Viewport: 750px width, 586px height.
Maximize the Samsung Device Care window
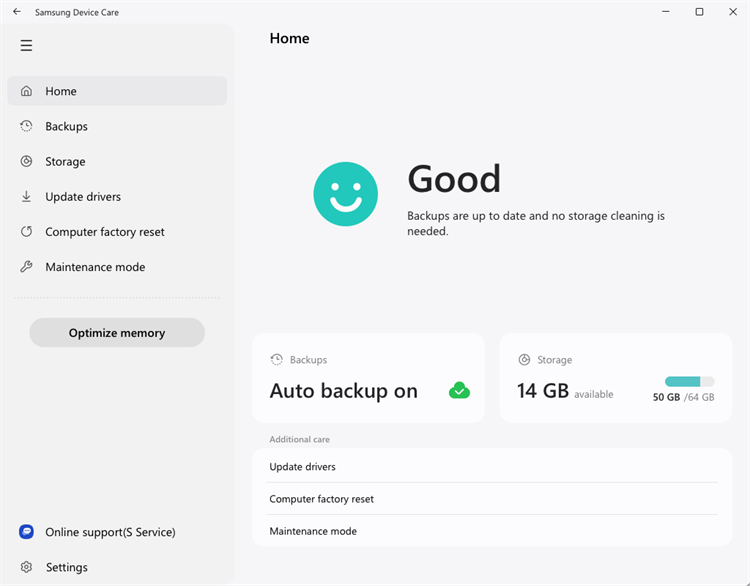coord(699,11)
